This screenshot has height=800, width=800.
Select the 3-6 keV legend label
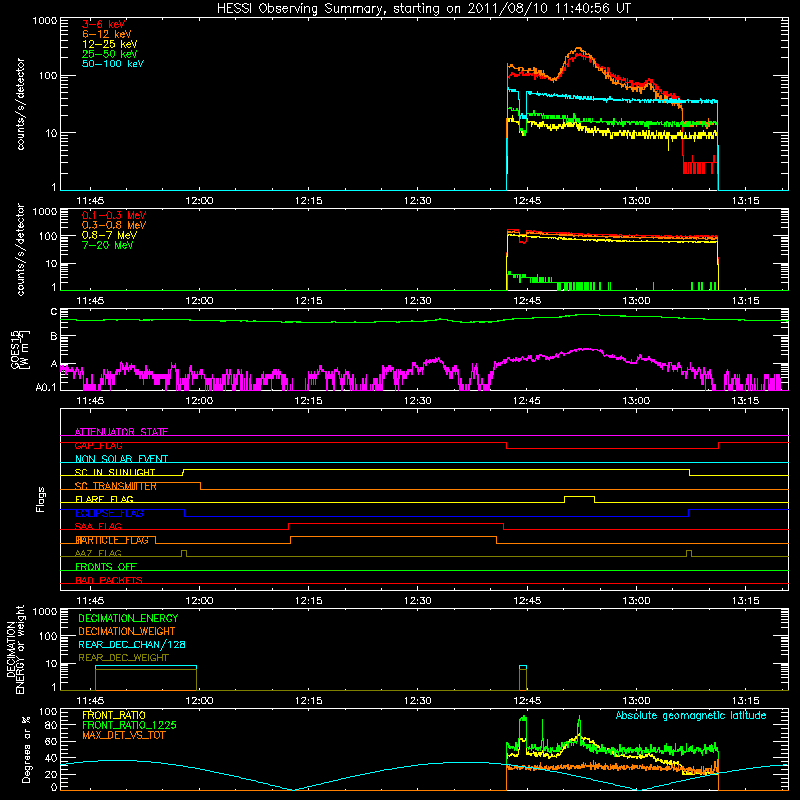coord(104,24)
